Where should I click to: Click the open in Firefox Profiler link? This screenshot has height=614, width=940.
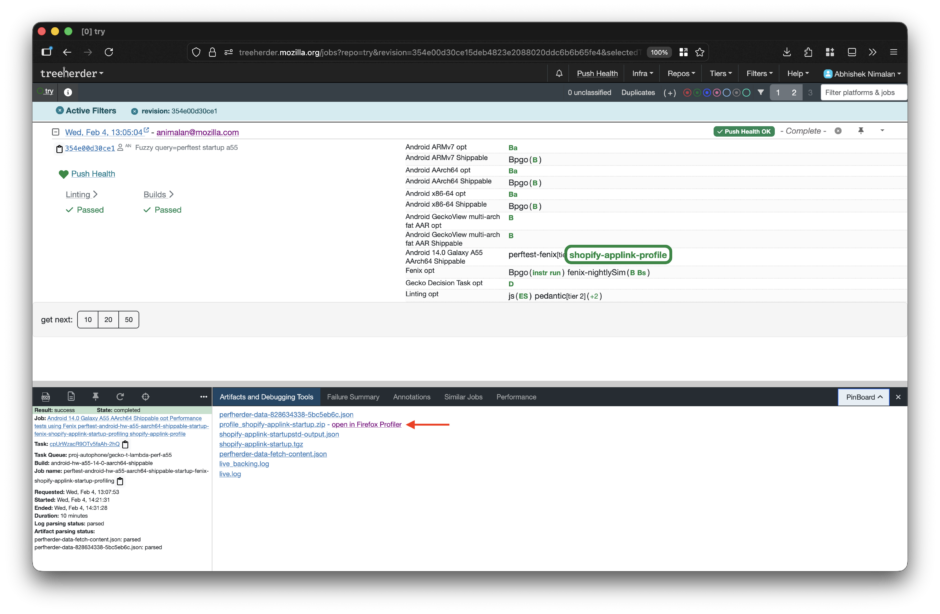tap(366, 424)
